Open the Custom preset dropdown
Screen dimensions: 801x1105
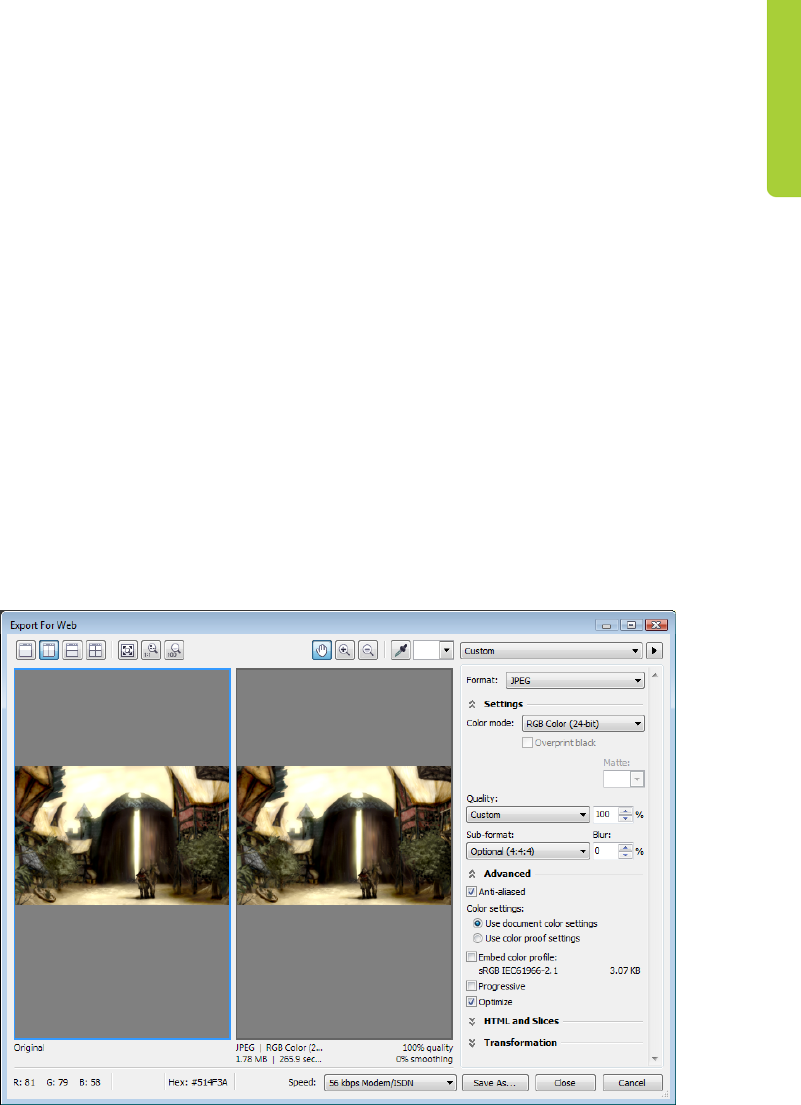(551, 650)
